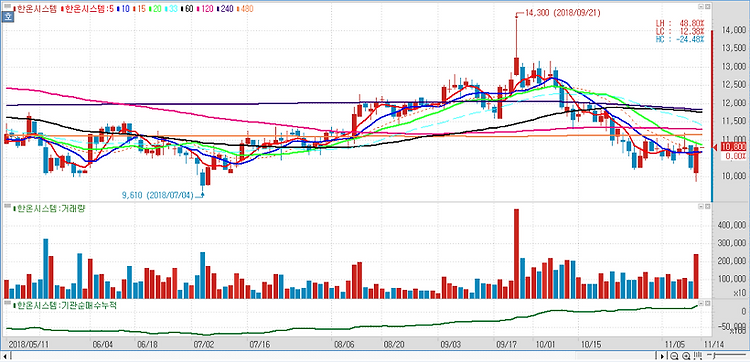Close the 거래량 volume panel
Screen dimensions: 750x362
[x=707, y=206]
